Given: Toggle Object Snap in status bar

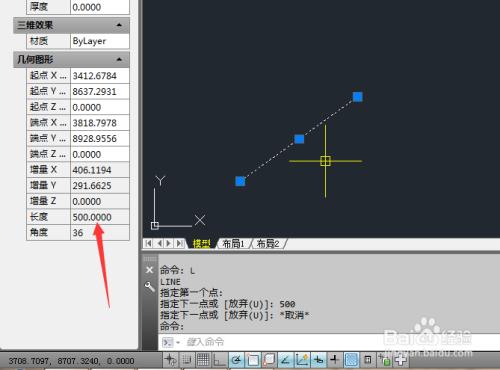Looking at the screenshot, I should tap(252, 360).
